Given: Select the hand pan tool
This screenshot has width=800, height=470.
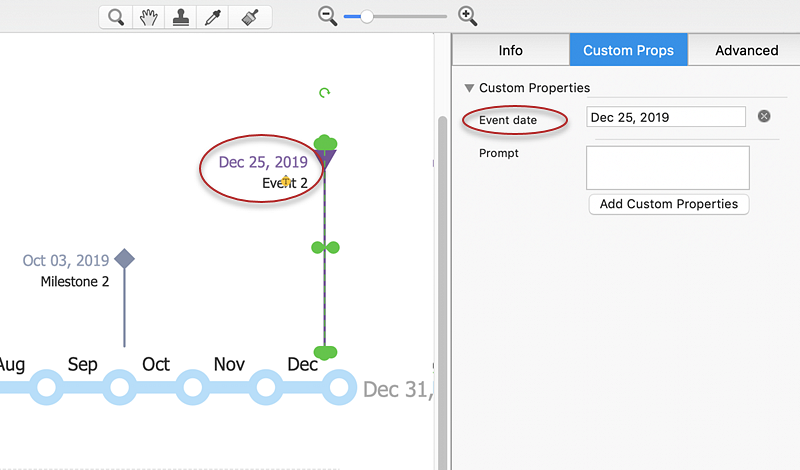Looking at the screenshot, I should point(148,17).
